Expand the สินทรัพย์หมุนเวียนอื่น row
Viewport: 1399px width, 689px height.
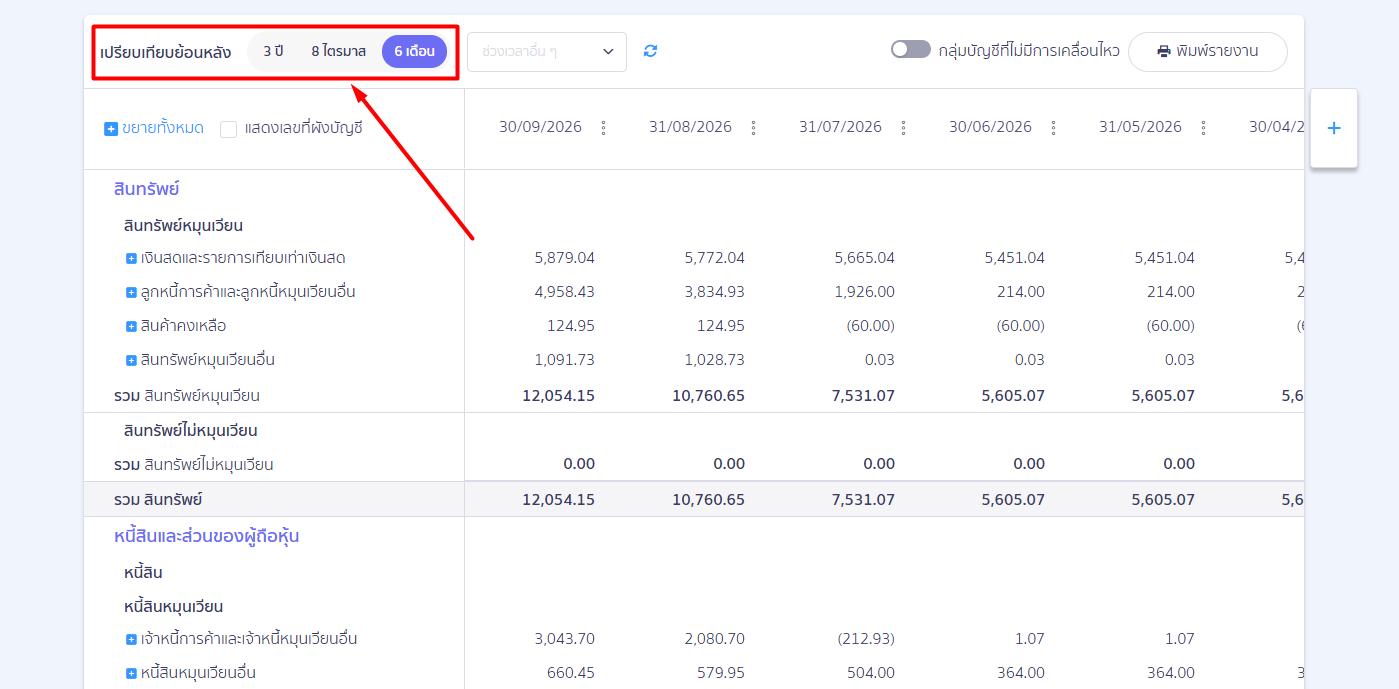(x=131, y=360)
